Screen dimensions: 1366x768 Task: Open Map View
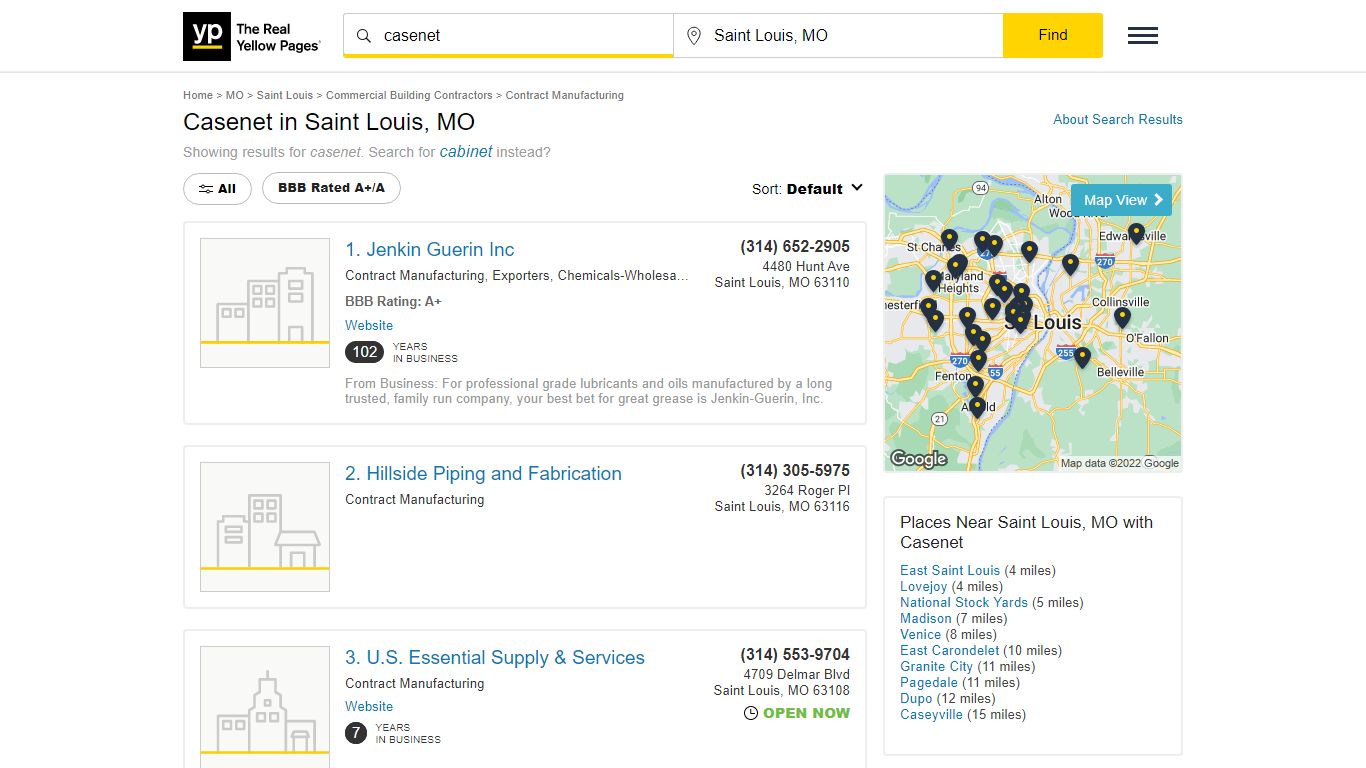click(1120, 200)
